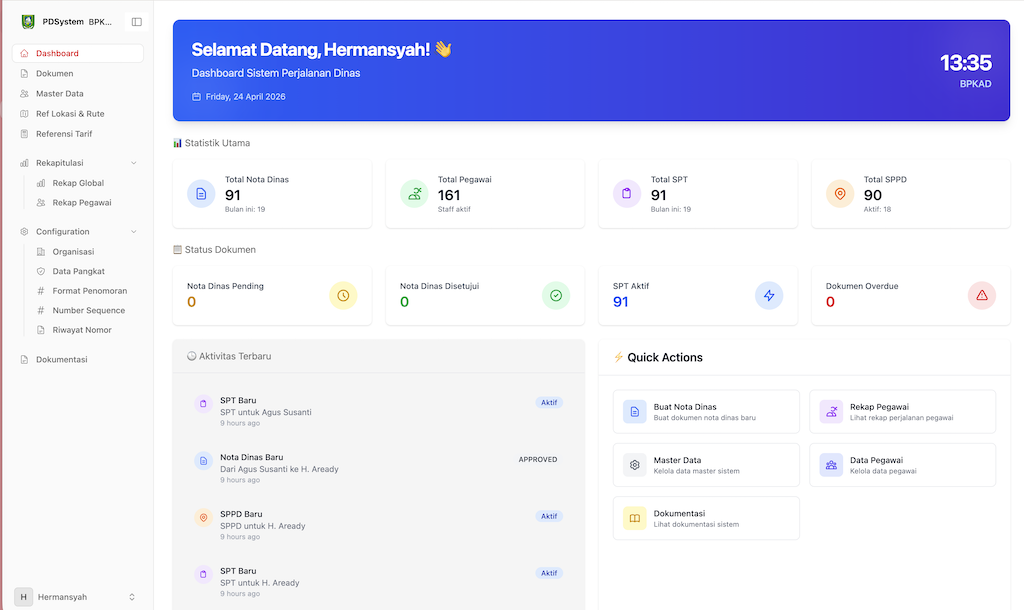Screen dimensions: 1024x610
Task: Select the Nota Dinas Baru activity row
Action: click(379, 468)
